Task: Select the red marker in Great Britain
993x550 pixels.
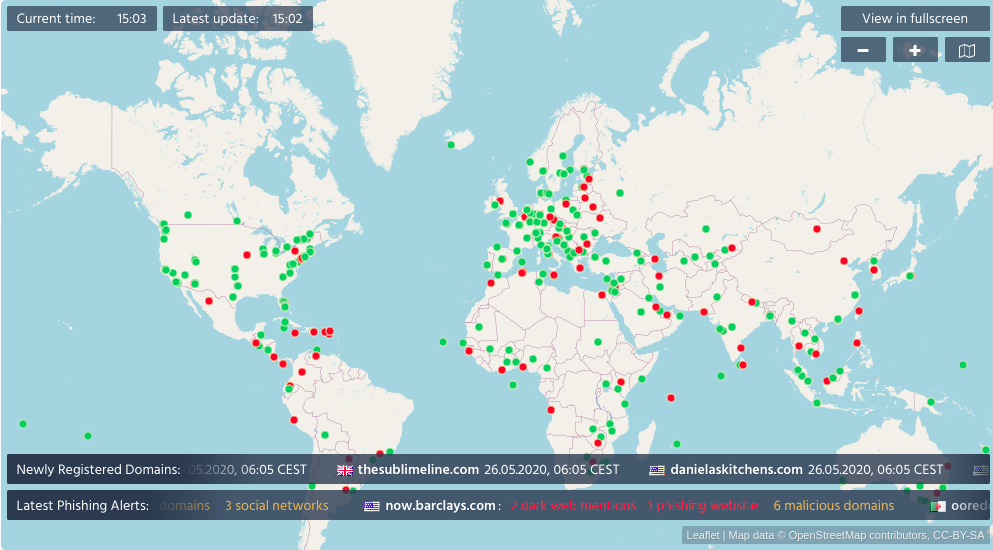Action: pos(500,201)
